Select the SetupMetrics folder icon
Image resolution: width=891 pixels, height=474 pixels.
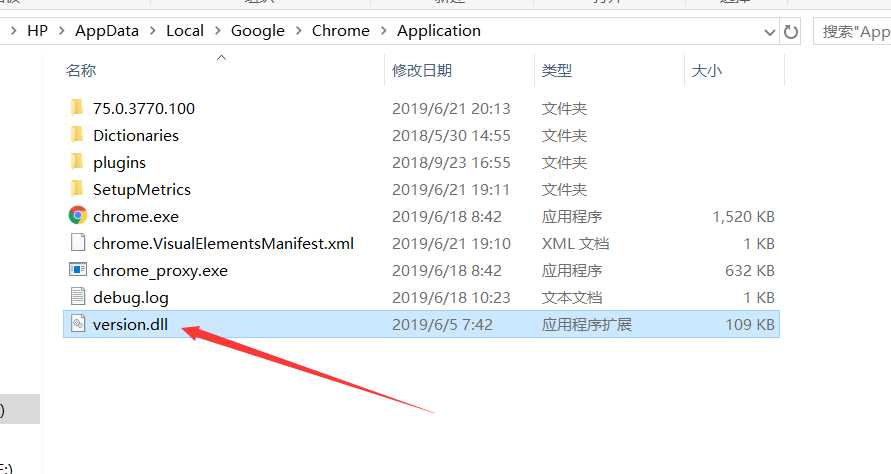pyautogui.click(x=77, y=189)
